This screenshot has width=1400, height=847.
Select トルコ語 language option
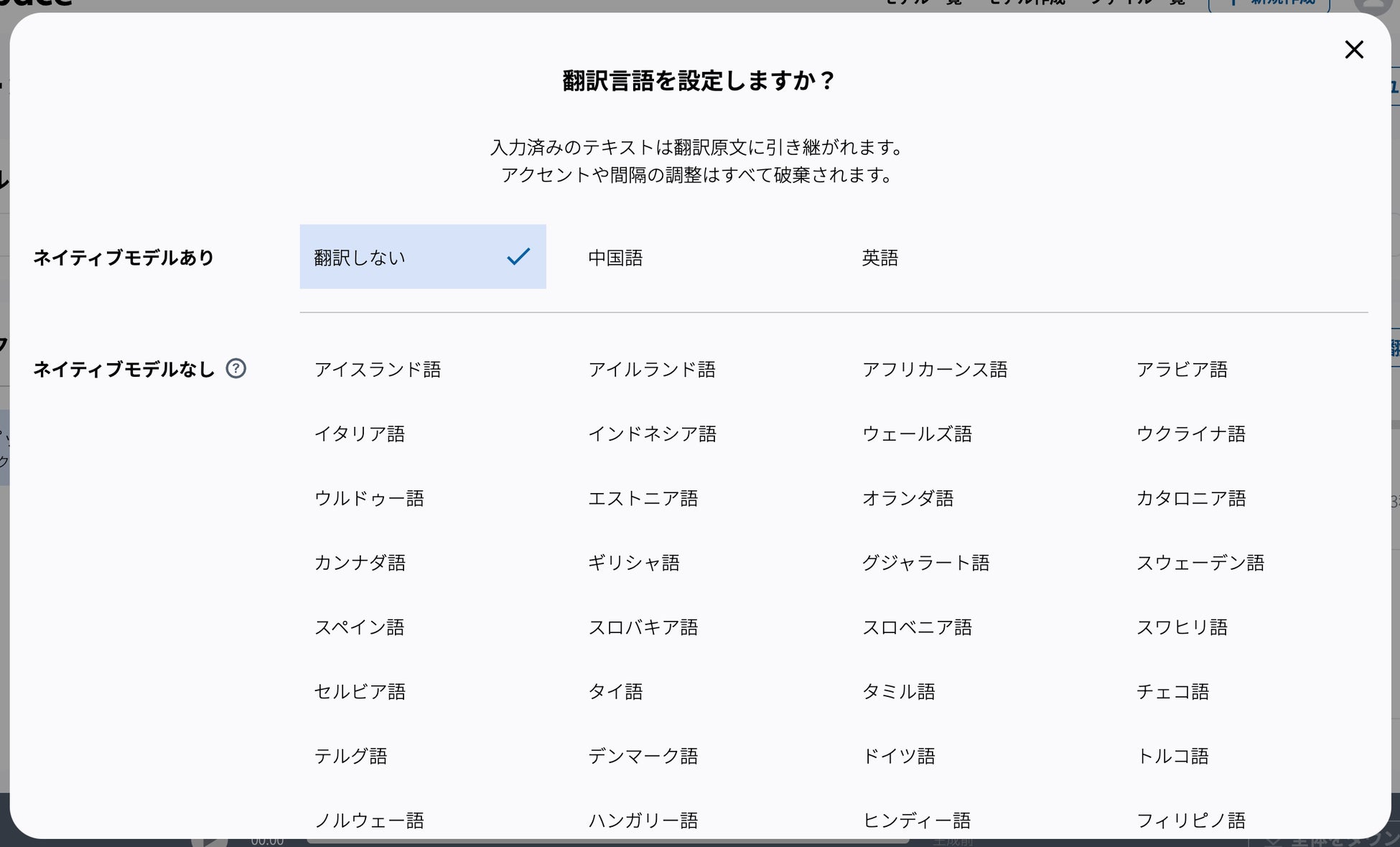coord(1172,756)
